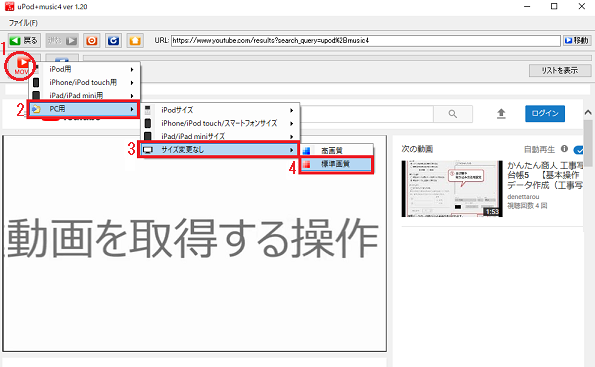Click the denettarou channel name

click(x=523, y=197)
